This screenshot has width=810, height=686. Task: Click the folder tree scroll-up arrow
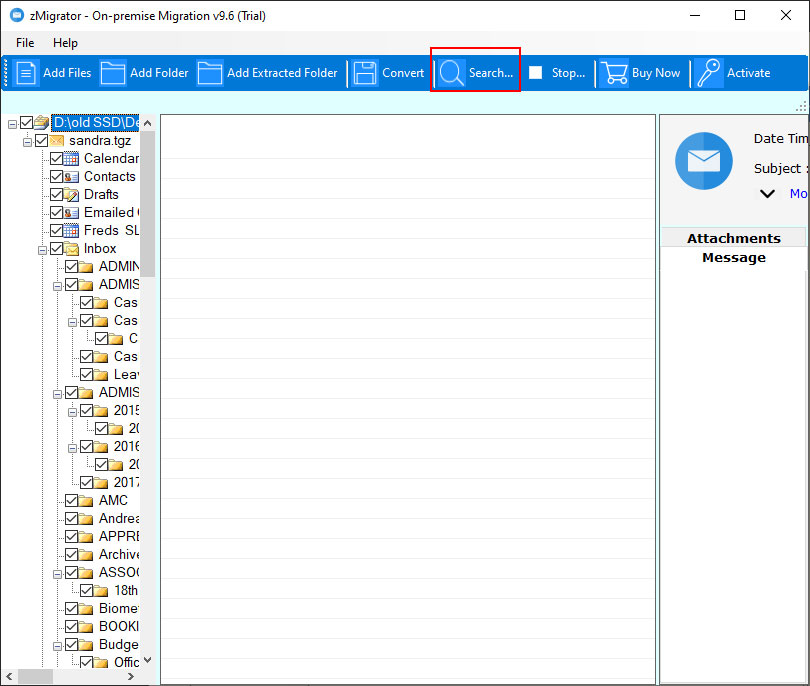(148, 123)
